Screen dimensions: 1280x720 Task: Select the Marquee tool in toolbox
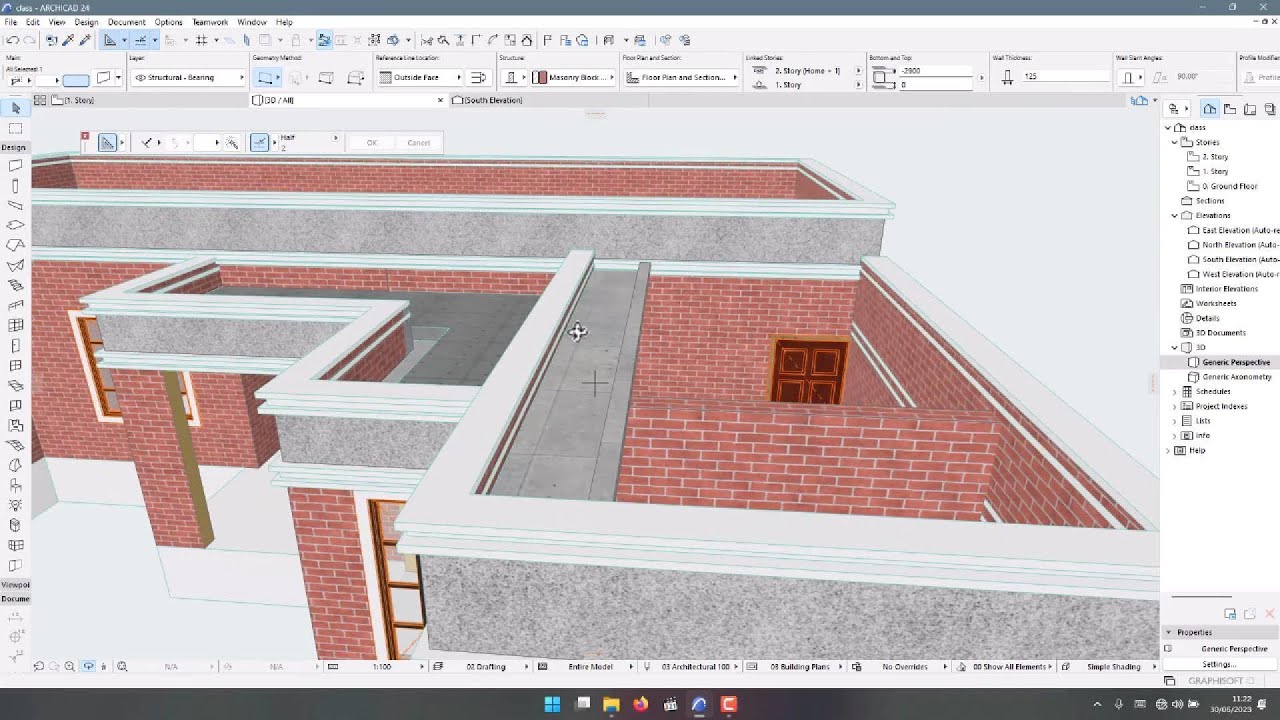click(15, 128)
